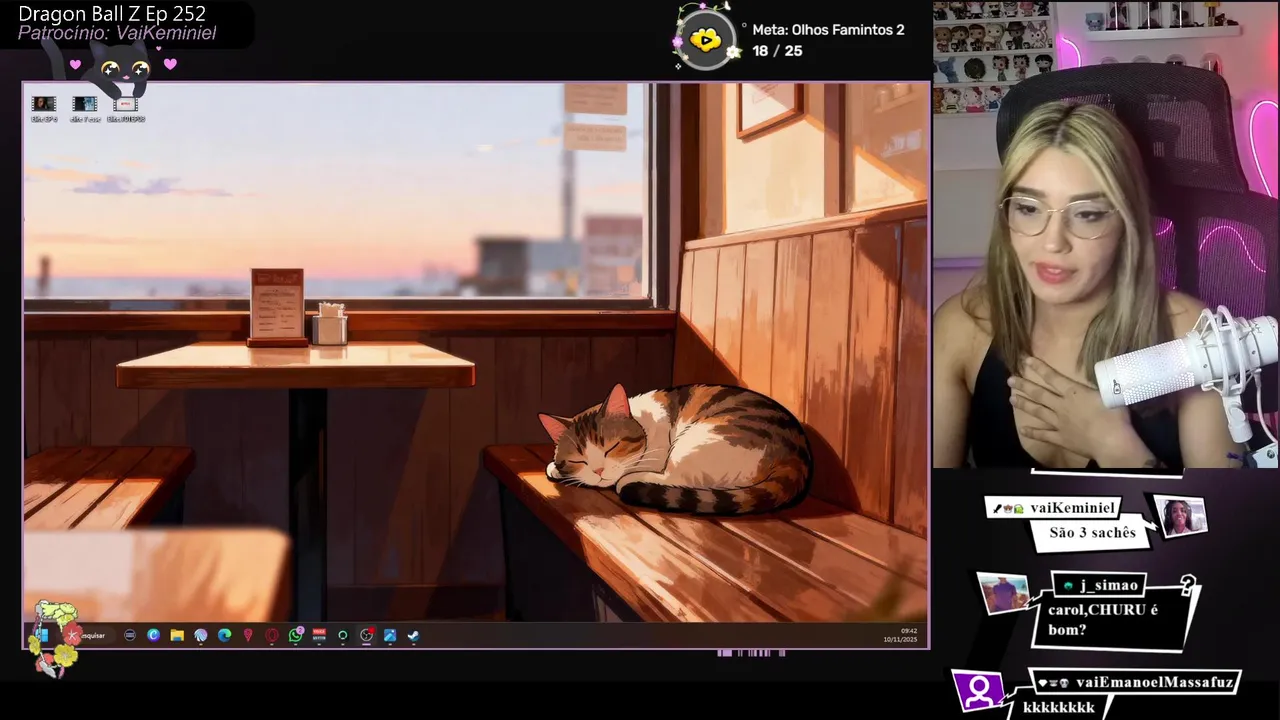Launch Steam from the taskbar
Viewport: 1280px width, 720px height.
tap(413, 635)
